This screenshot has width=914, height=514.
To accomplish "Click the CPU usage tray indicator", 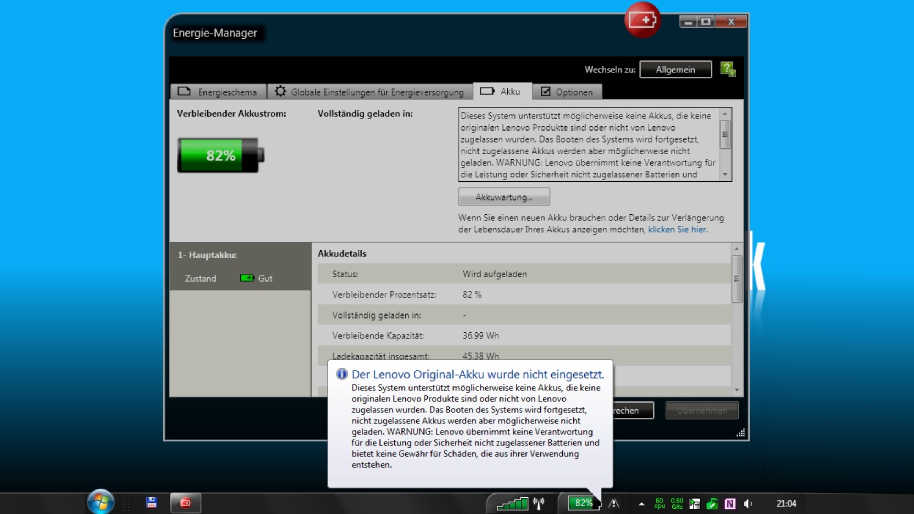I will [x=659, y=504].
